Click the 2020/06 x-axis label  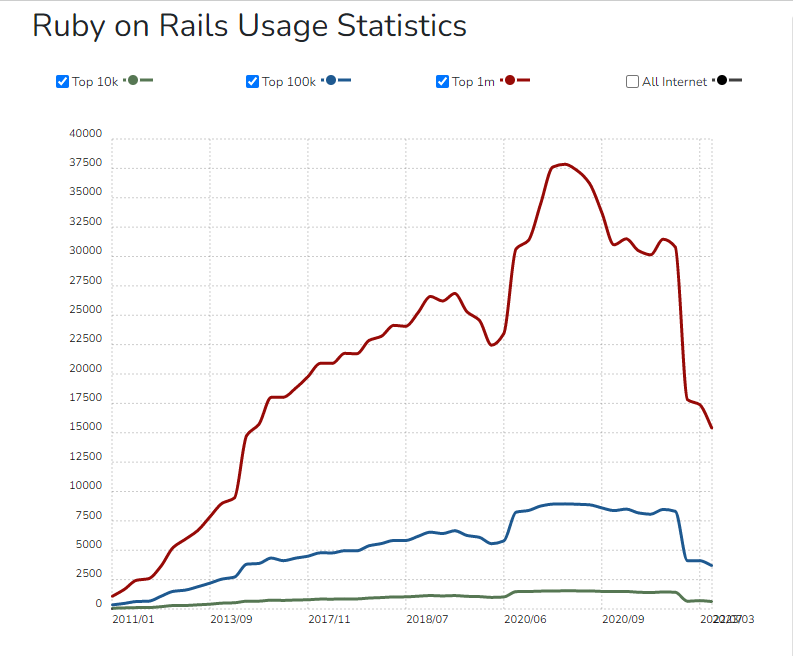(525, 620)
